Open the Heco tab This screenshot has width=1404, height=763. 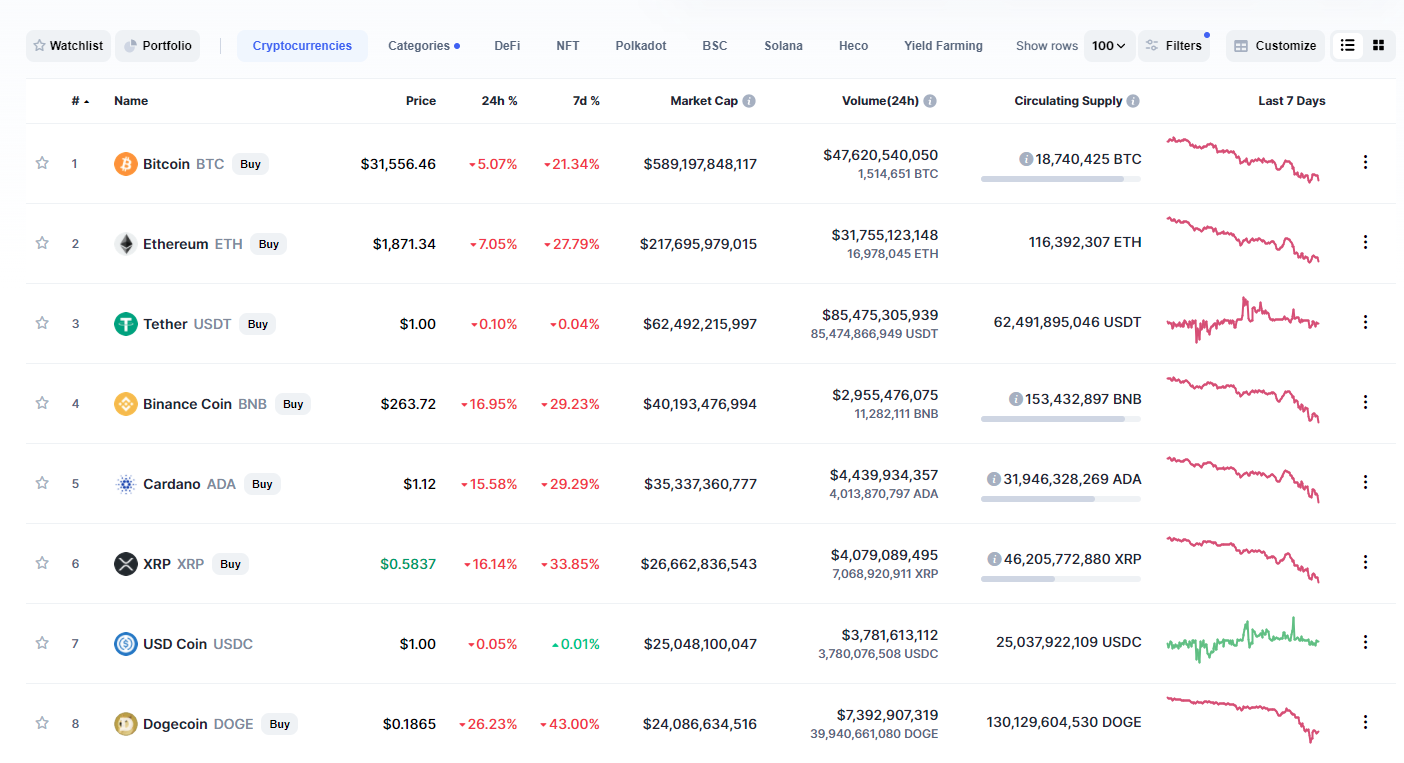[853, 46]
